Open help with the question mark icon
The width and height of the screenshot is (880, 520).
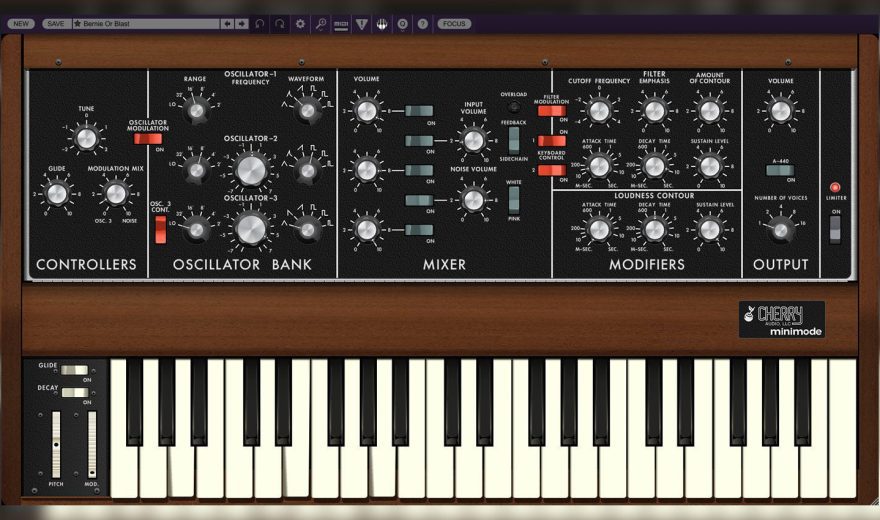coord(423,24)
